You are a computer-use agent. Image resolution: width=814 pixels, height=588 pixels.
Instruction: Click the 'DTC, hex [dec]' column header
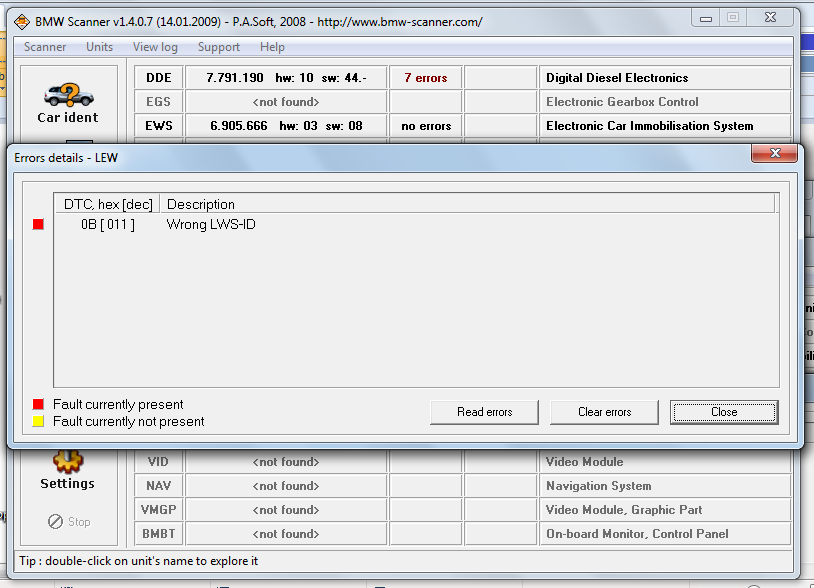[x=107, y=204]
